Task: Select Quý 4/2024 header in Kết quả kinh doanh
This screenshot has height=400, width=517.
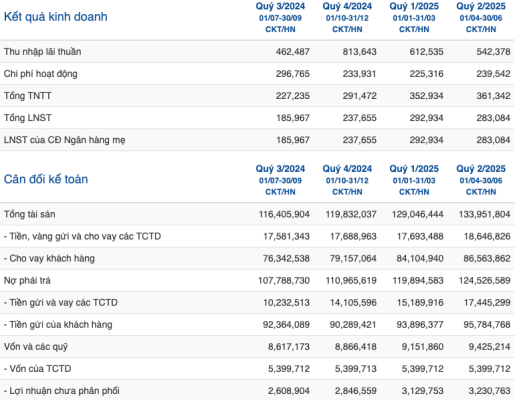Action: 347,6
